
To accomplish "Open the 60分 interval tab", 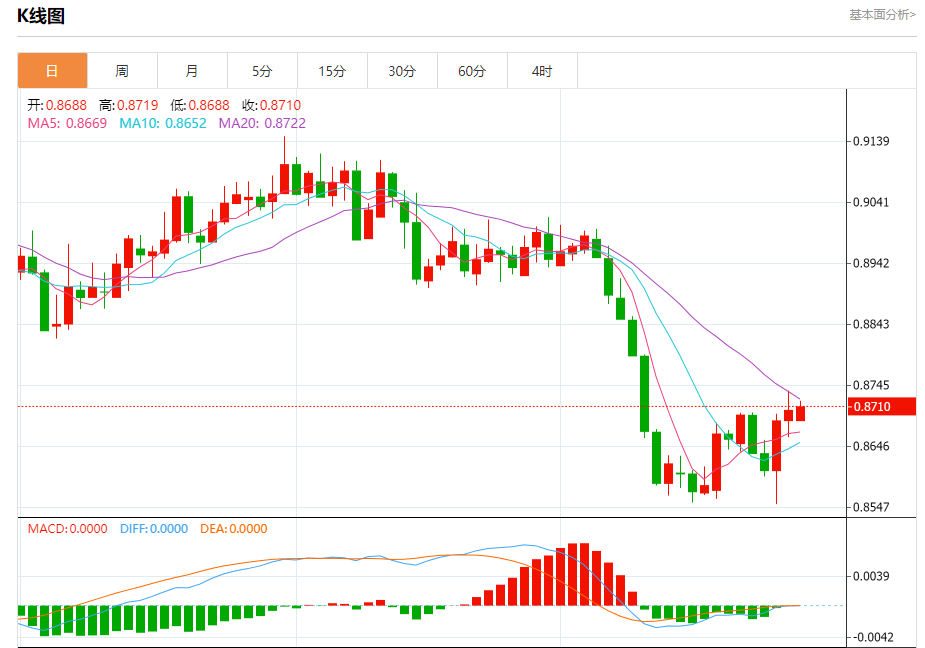I will click(x=473, y=71).
